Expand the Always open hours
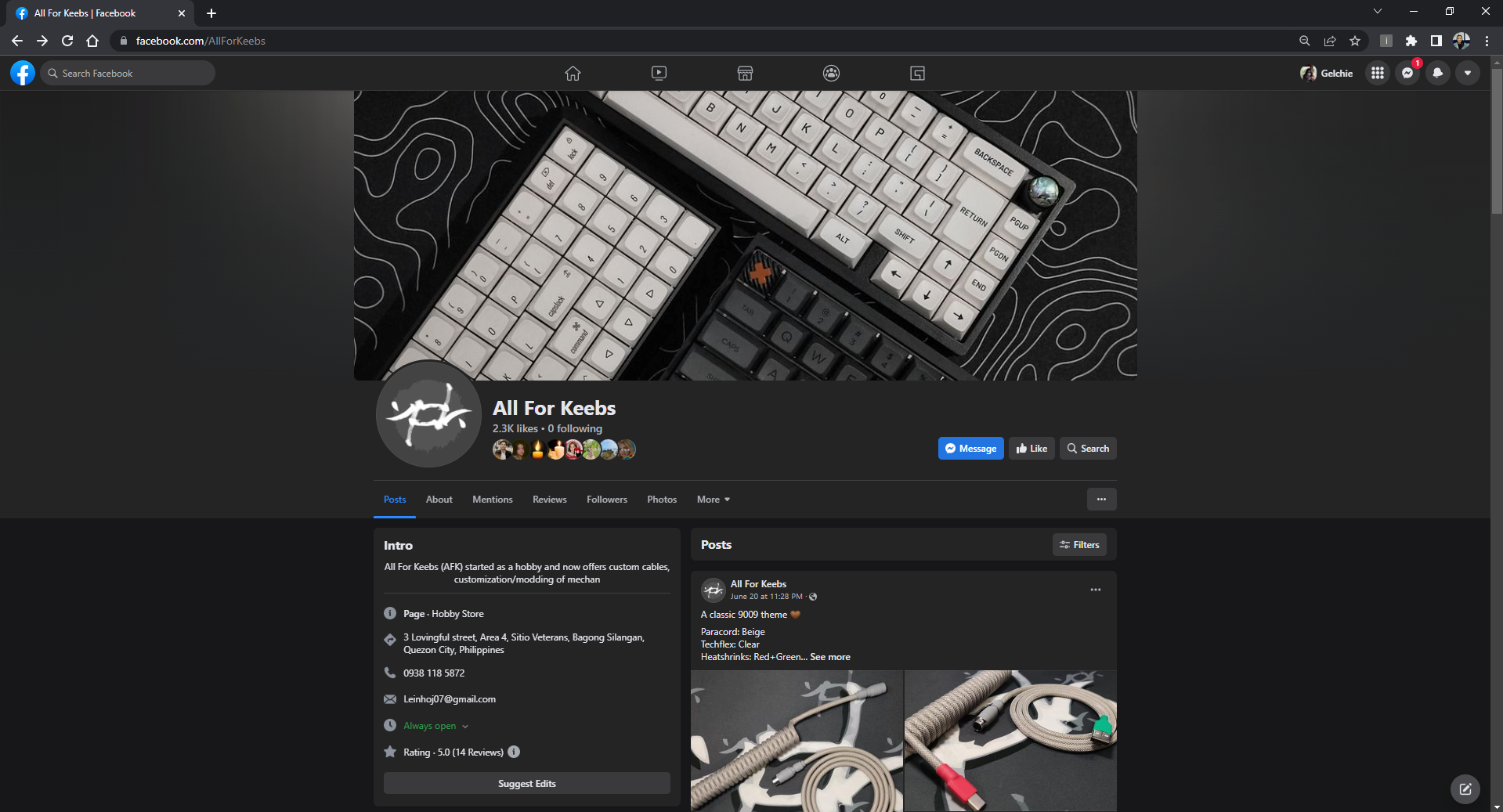 click(x=435, y=726)
